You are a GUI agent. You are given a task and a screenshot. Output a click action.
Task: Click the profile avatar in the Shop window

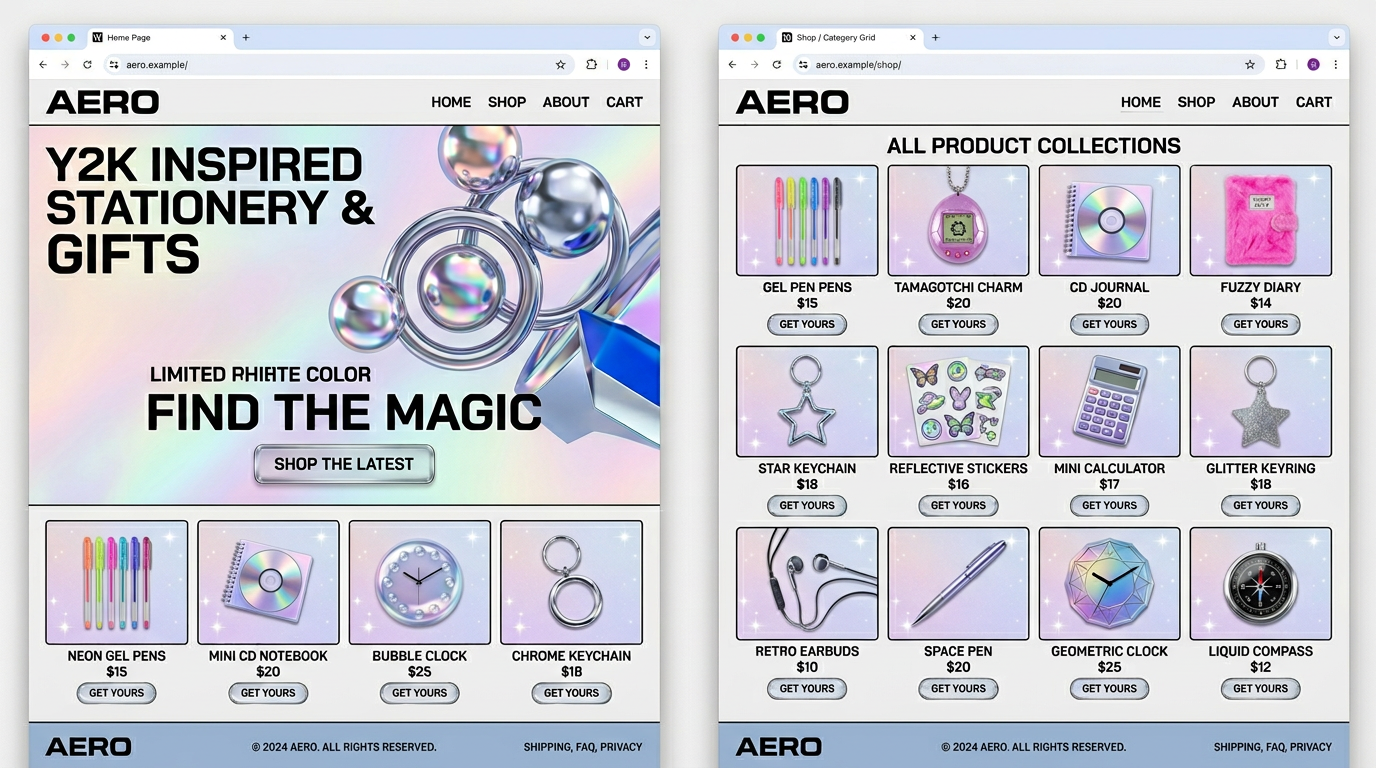point(1313,65)
